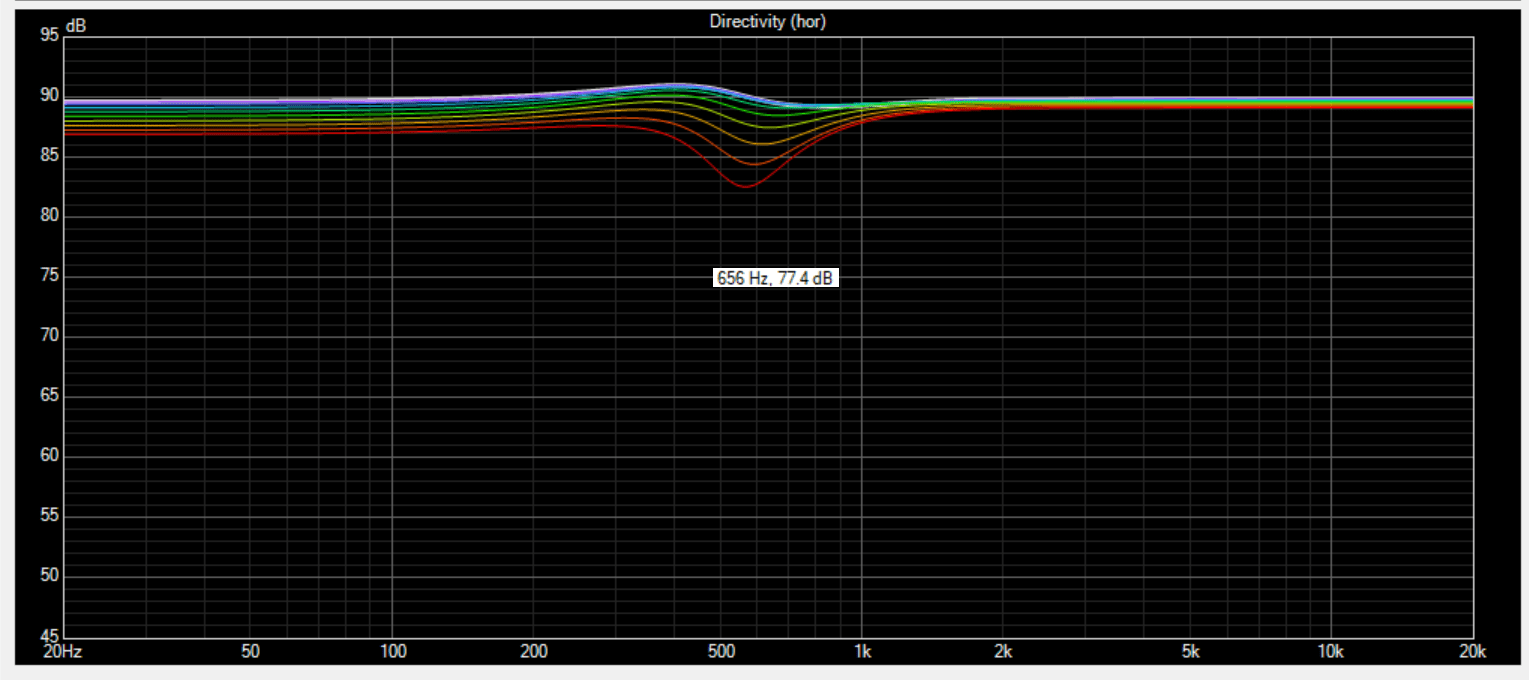Viewport: 1529px width, 680px height.
Task: Select the "656 Hz, 77.4 dB" cursor readout
Action: click(775, 278)
